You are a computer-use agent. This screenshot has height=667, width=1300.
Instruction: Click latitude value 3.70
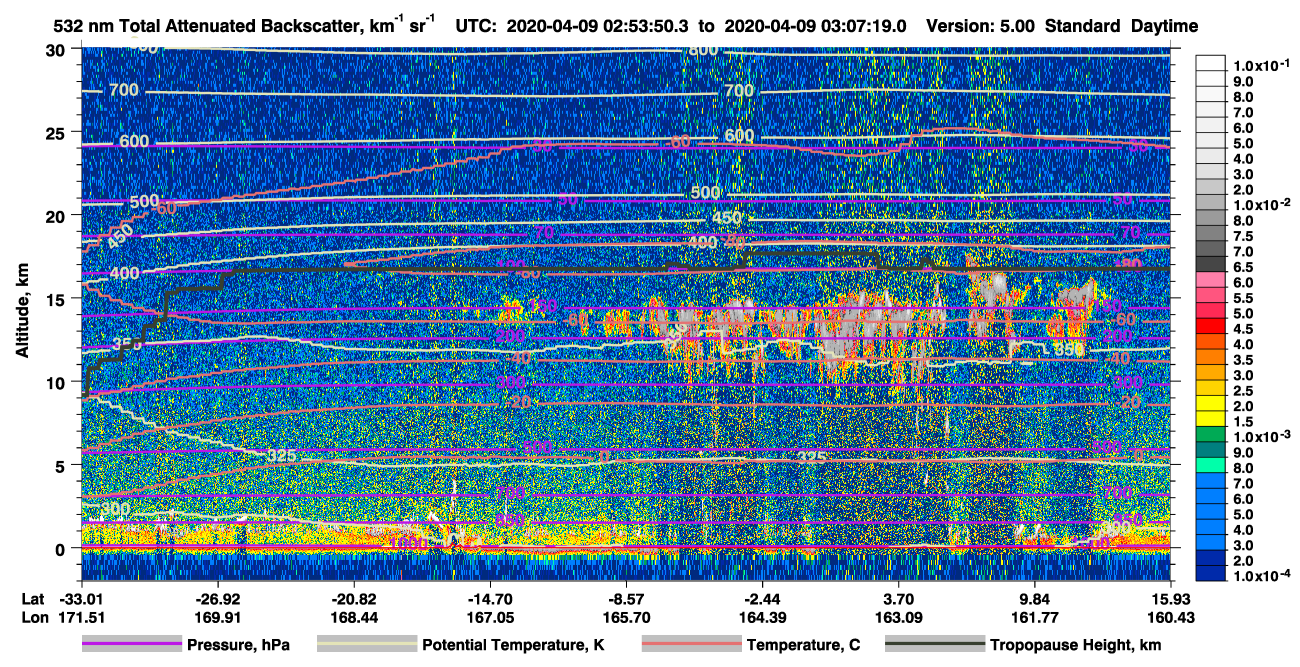899,598
